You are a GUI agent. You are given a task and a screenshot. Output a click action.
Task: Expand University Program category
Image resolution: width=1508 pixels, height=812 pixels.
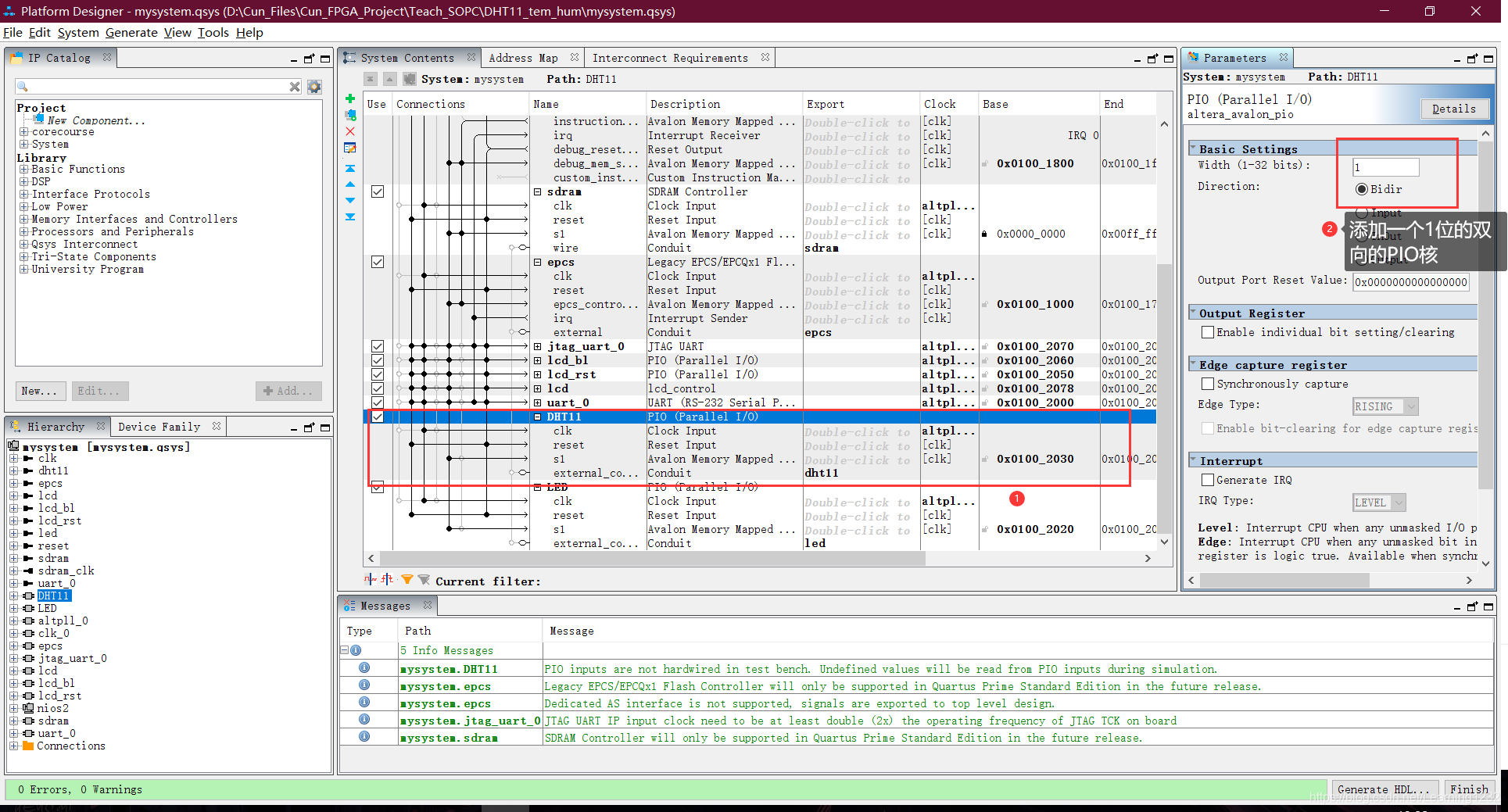[x=23, y=269]
